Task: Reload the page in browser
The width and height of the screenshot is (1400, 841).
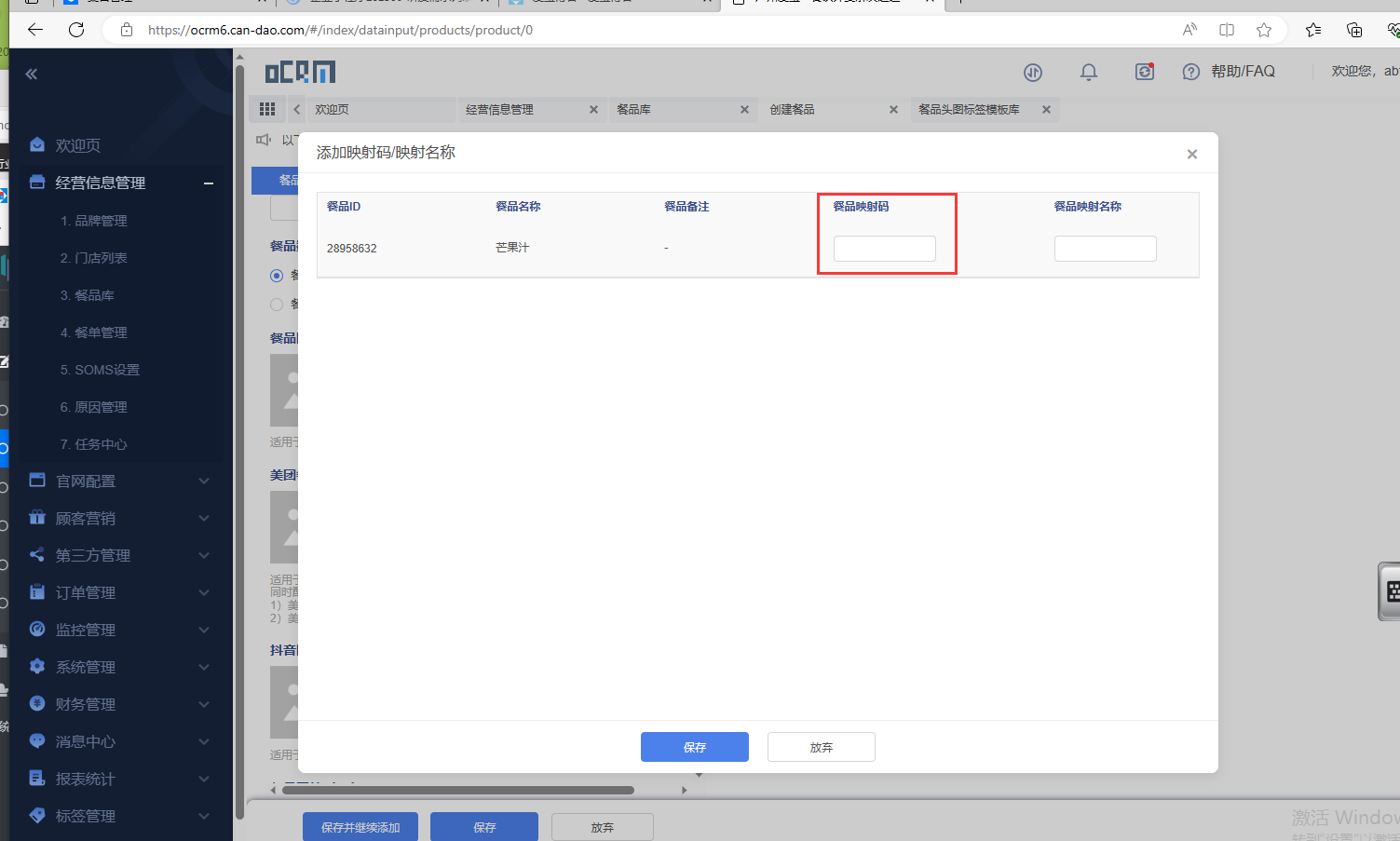Action: click(x=76, y=30)
